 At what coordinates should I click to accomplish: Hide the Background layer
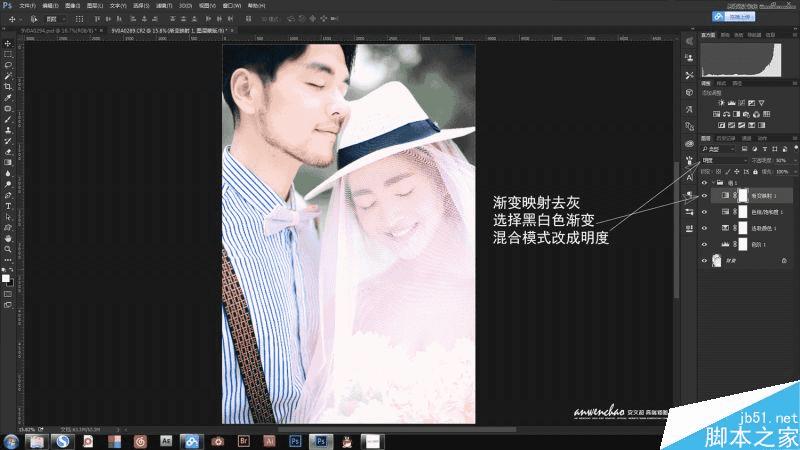coord(705,261)
